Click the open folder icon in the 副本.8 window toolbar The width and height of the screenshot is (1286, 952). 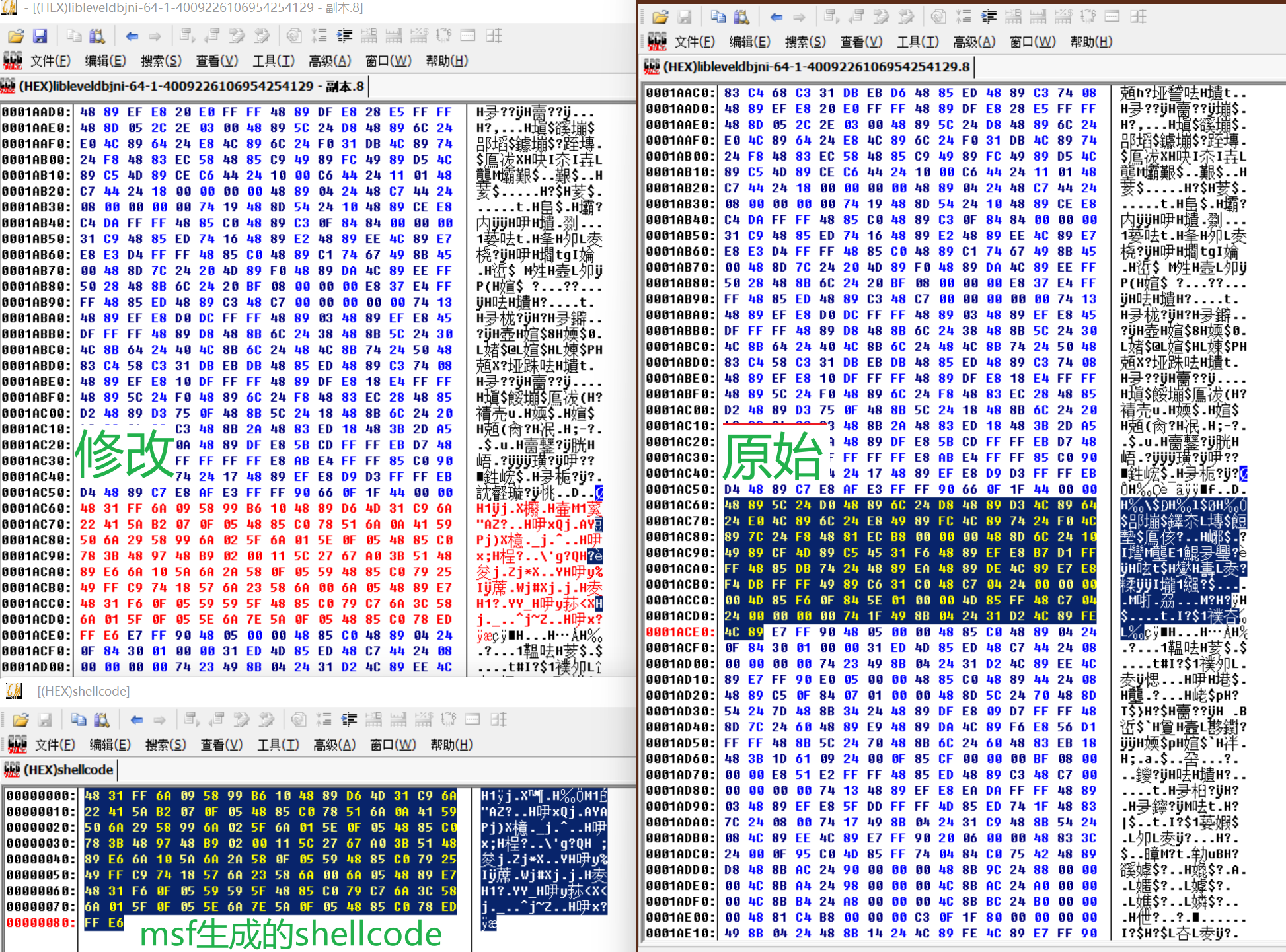(x=16, y=36)
